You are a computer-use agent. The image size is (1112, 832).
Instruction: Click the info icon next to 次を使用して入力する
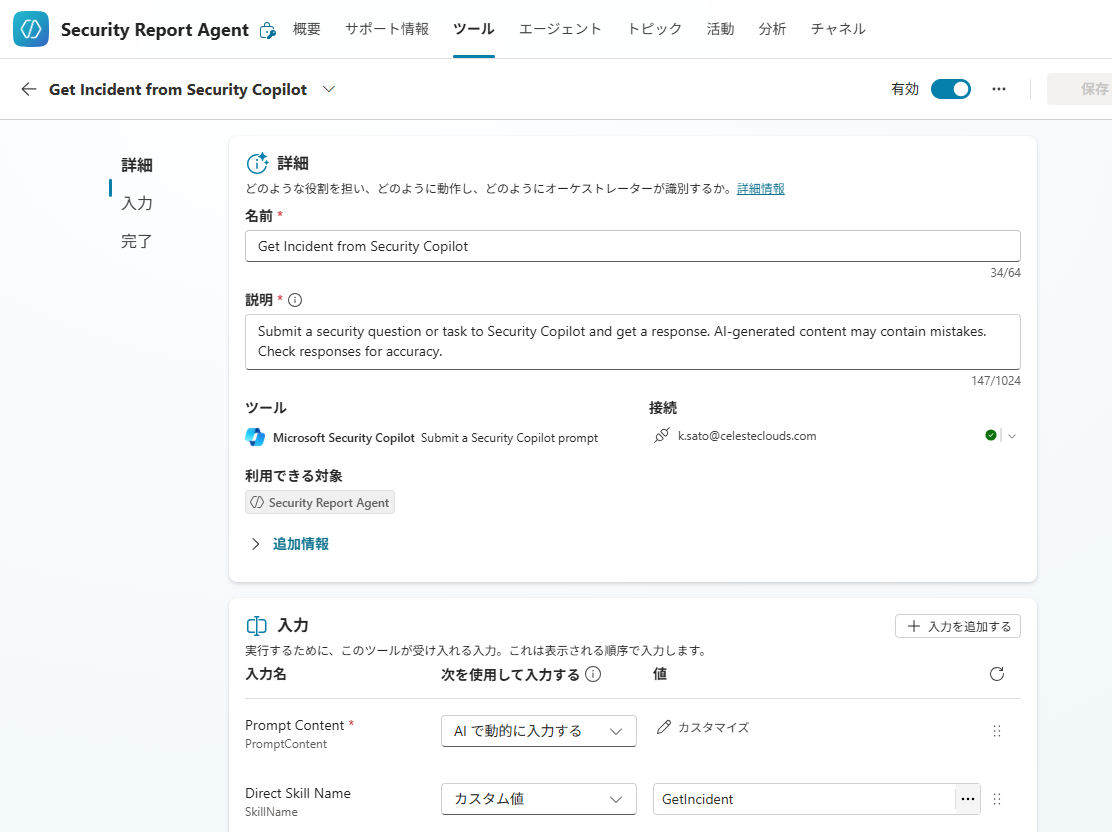coord(593,675)
